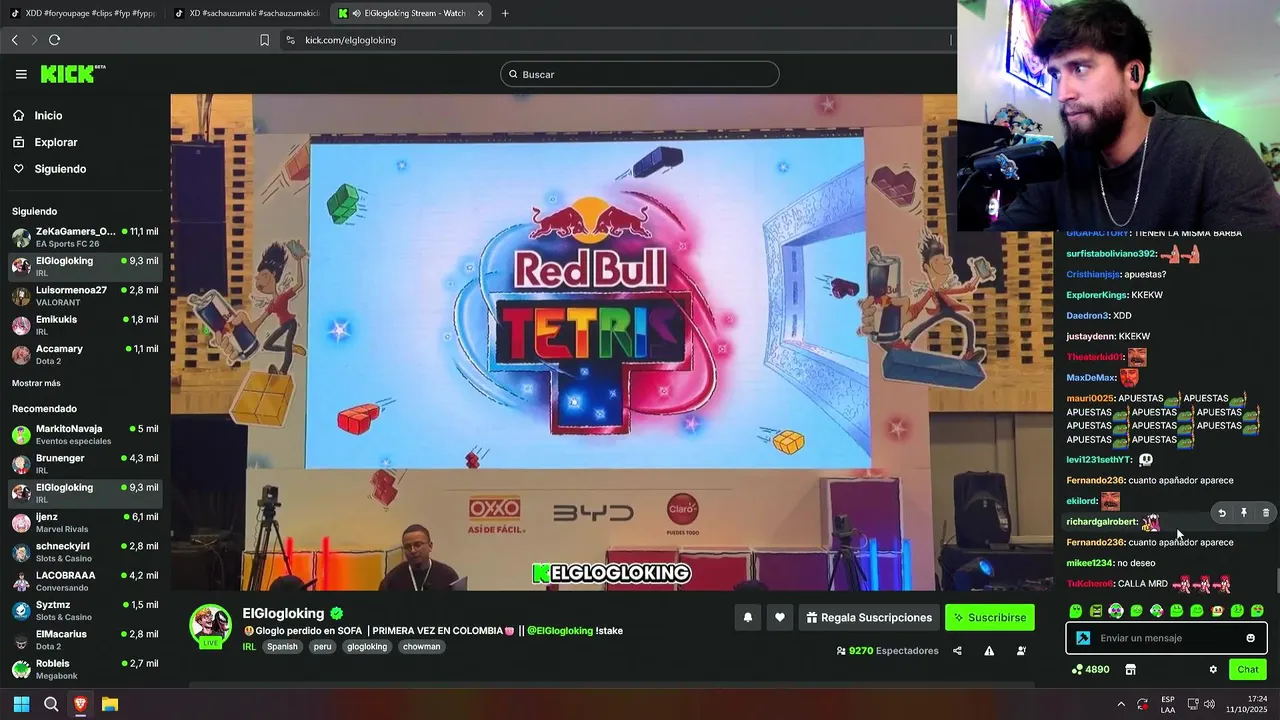Click the heart follow button

[780, 618]
